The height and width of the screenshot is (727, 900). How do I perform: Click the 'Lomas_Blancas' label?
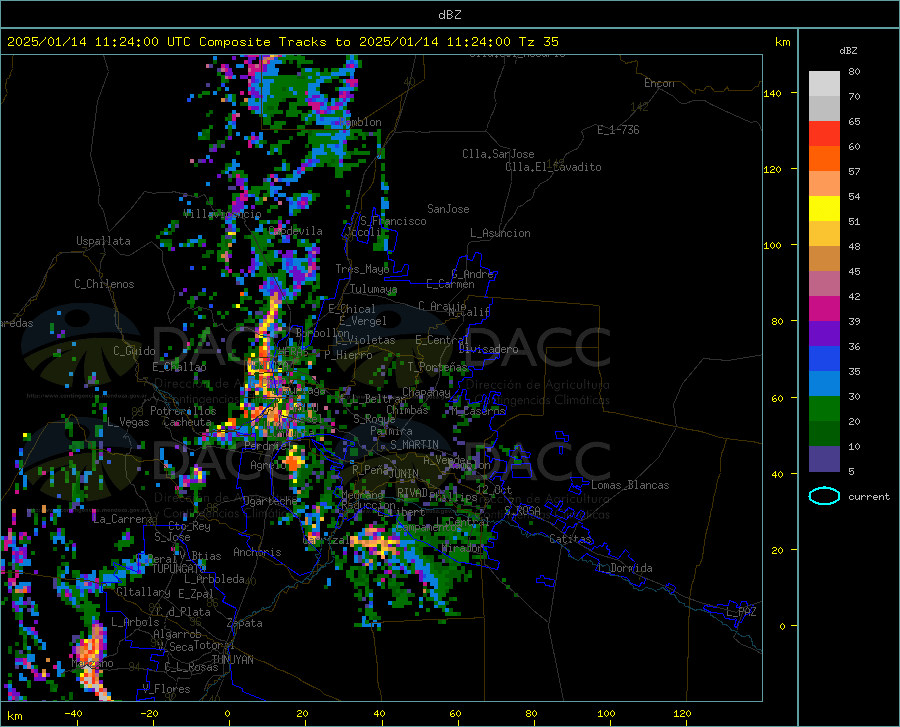click(630, 485)
